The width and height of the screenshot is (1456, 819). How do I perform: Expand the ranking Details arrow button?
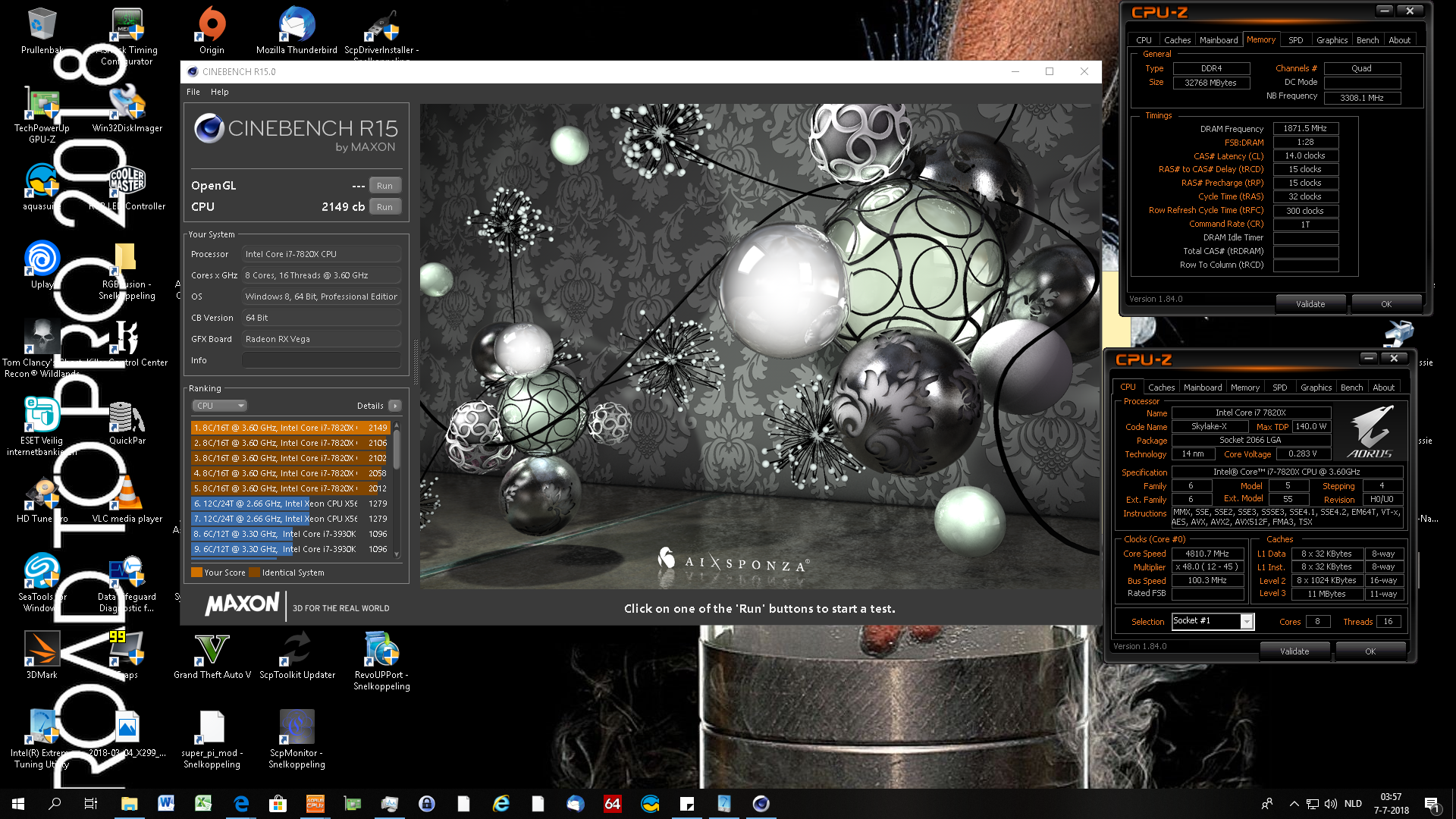(395, 406)
